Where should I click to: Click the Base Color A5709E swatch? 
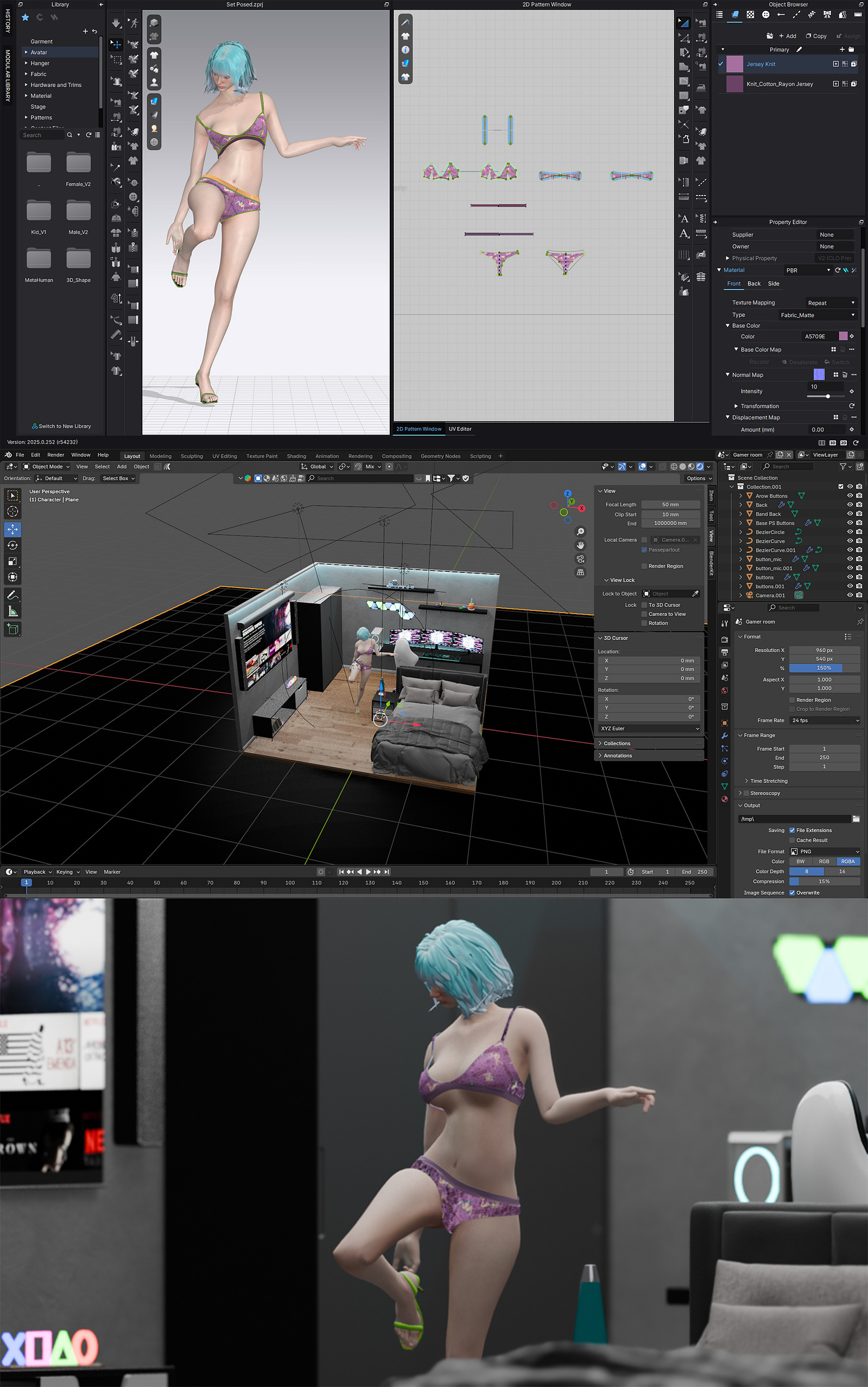[842, 336]
